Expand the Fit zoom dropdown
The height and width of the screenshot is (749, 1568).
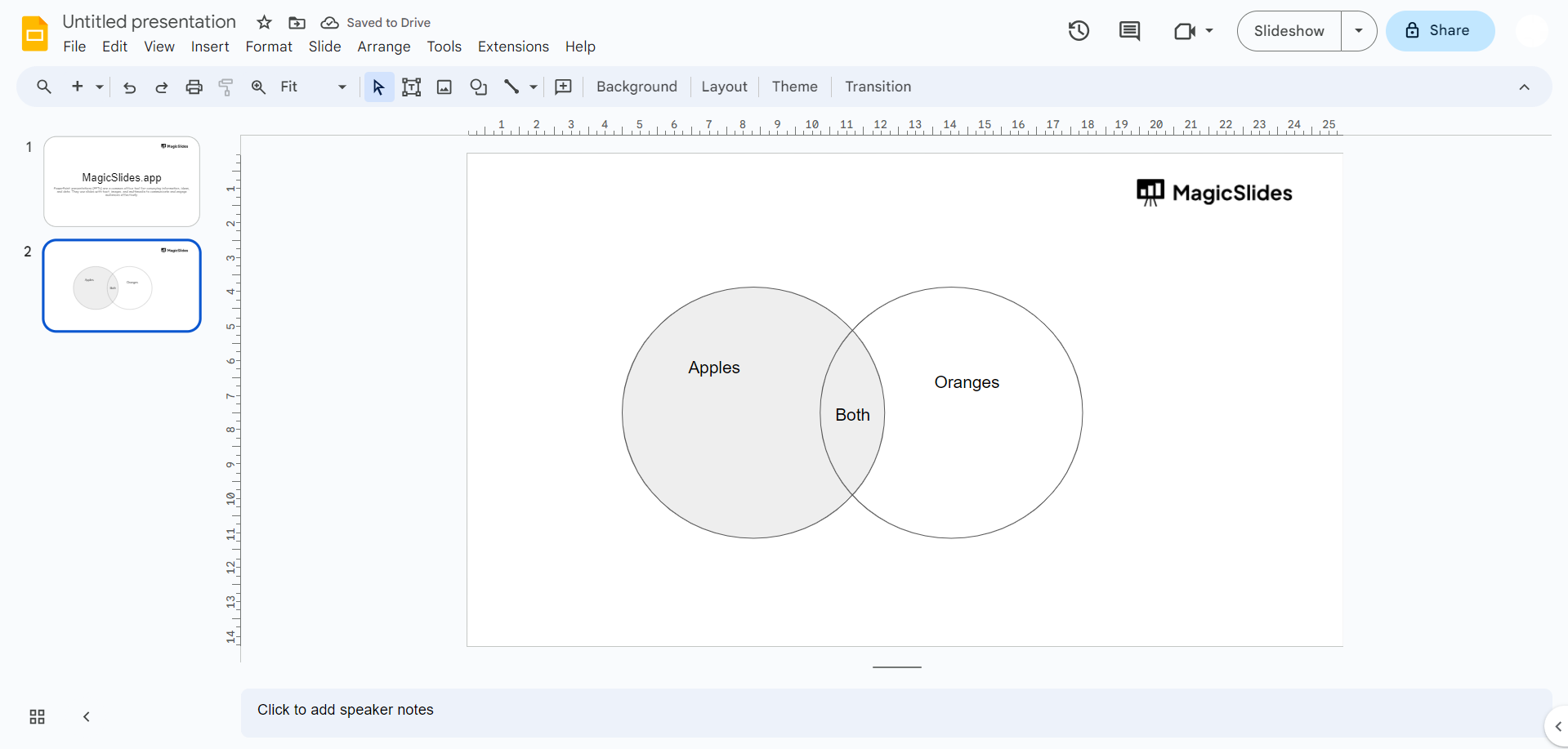[342, 87]
